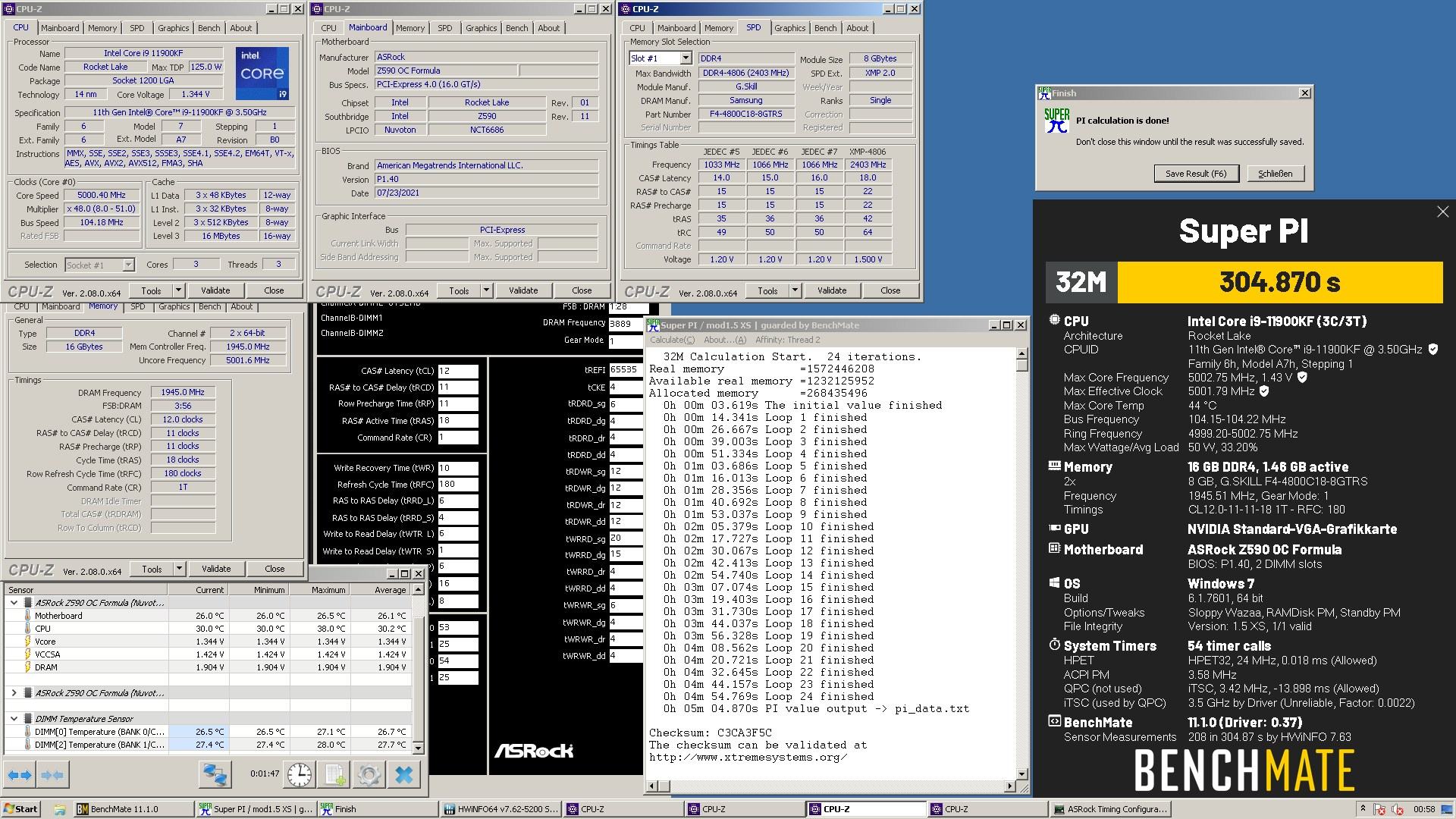
Task: Collapse DIMM Temperature Sensor group
Action: pyautogui.click(x=14, y=719)
